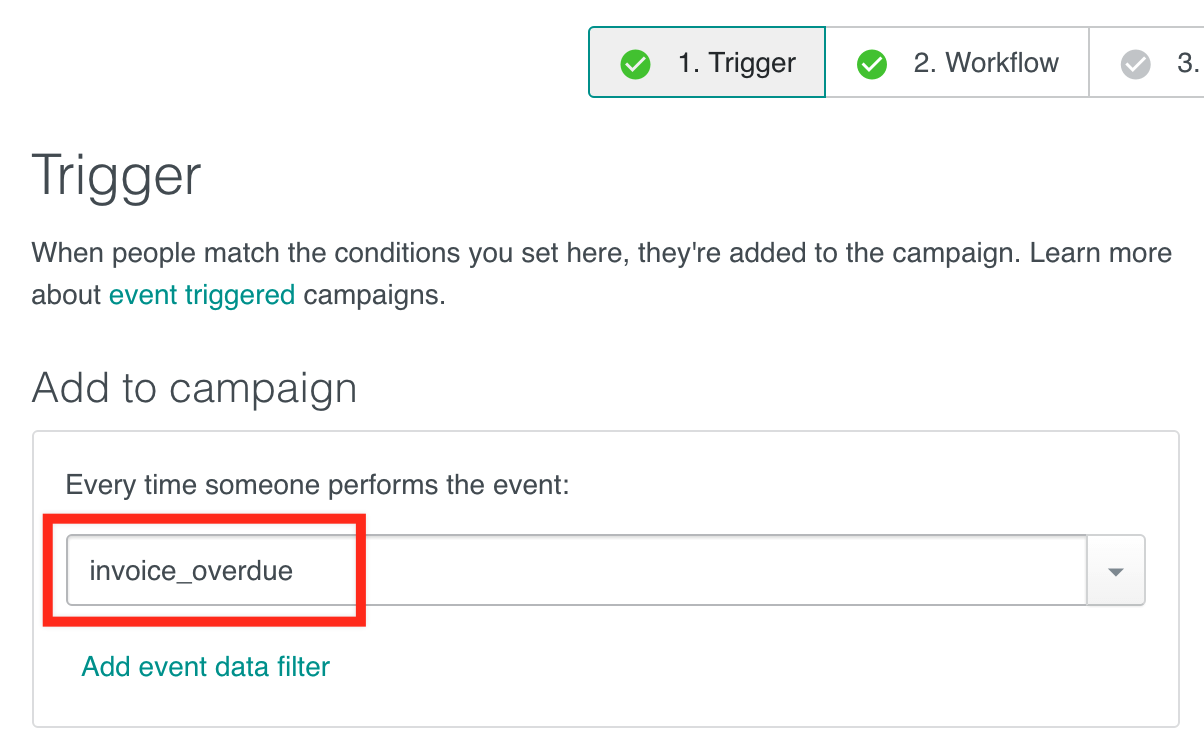
Task: Click the dropdown arrow next to invoice_overdue
Action: (1115, 570)
